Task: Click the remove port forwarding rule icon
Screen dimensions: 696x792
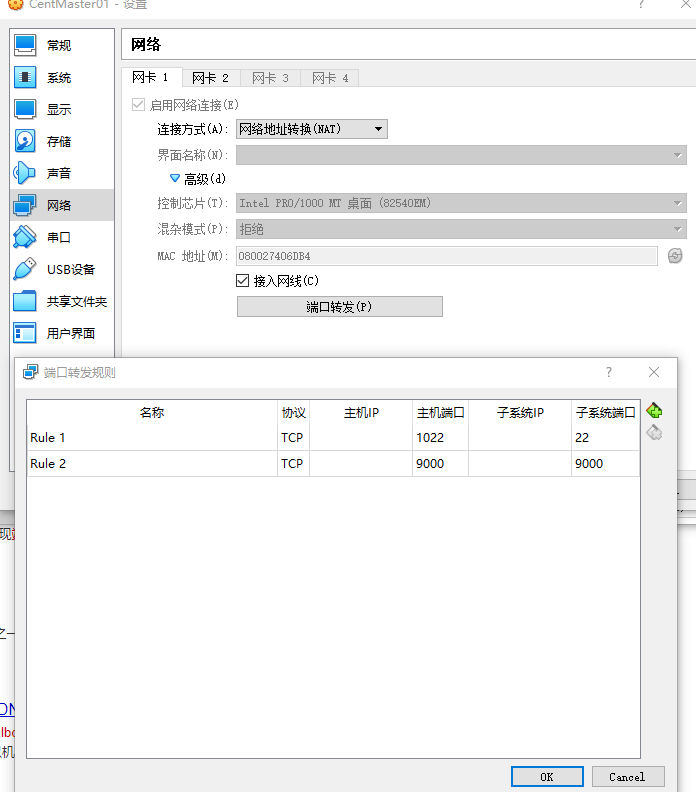Action: [x=655, y=433]
